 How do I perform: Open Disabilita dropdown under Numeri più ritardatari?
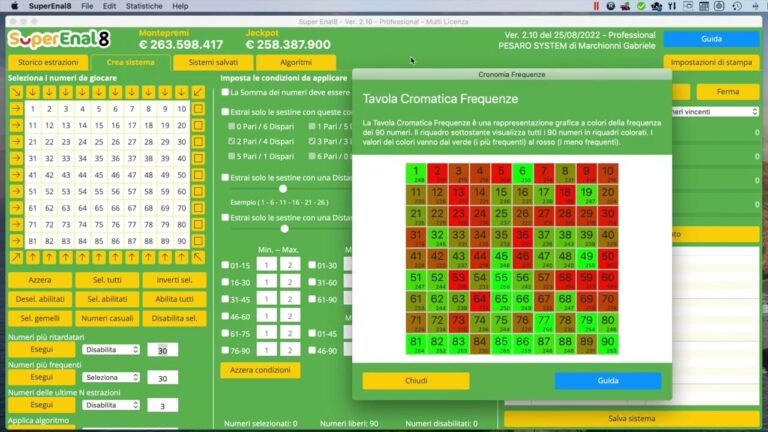tap(111, 349)
